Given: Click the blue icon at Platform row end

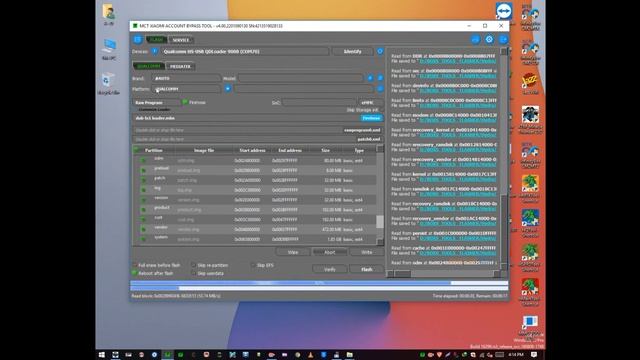Looking at the screenshot, I should coord(380,89).
